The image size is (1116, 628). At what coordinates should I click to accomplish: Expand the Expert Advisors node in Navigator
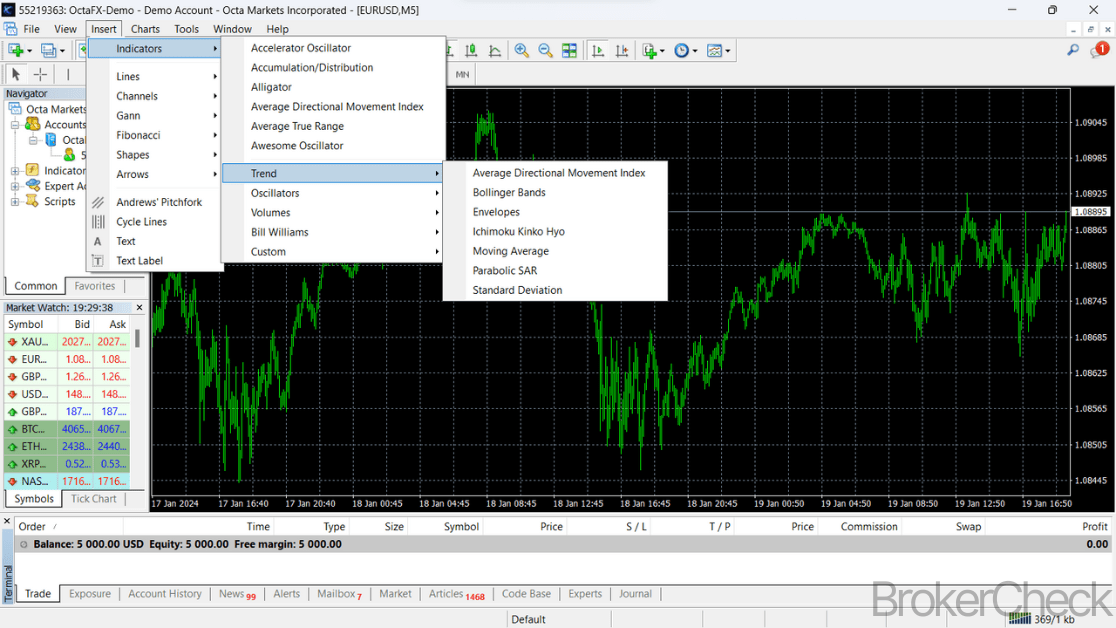pyautogui.click(x=15, y=186)
